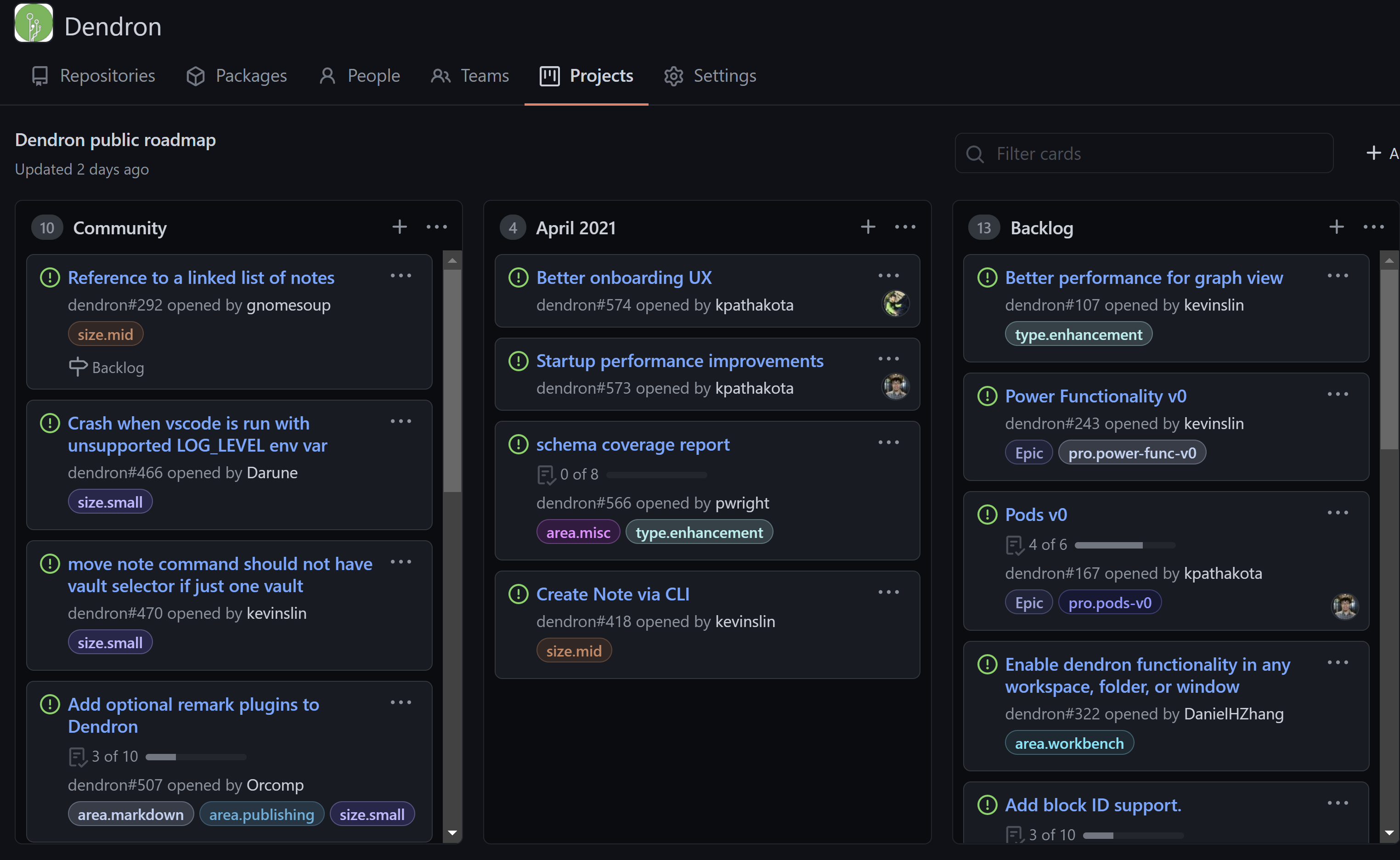Viewport: 1400px width, 860px height.
Task: Open the Community column options menu
Action: [x=437, y=226]
